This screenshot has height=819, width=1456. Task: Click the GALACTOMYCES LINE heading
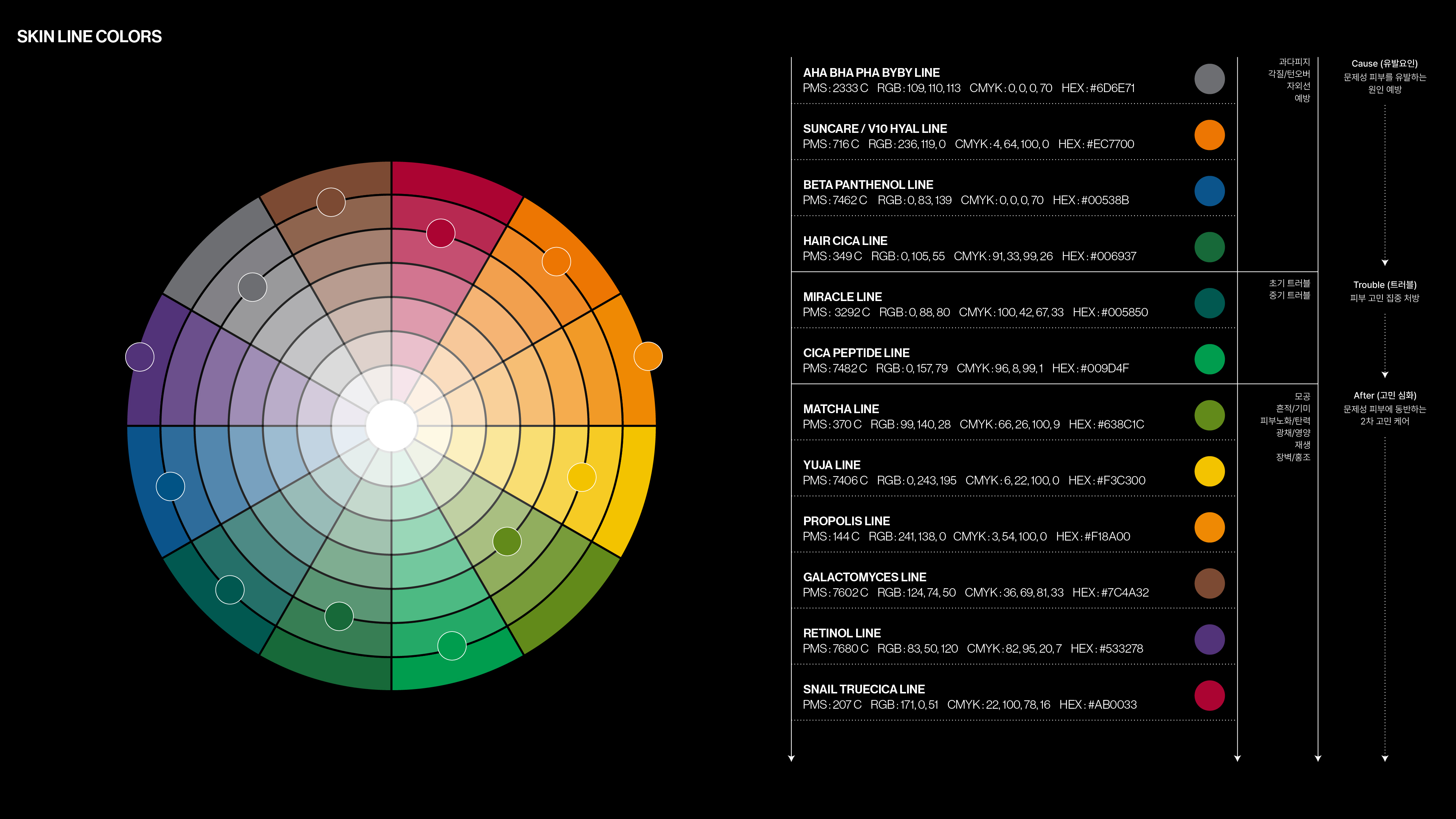865,577
